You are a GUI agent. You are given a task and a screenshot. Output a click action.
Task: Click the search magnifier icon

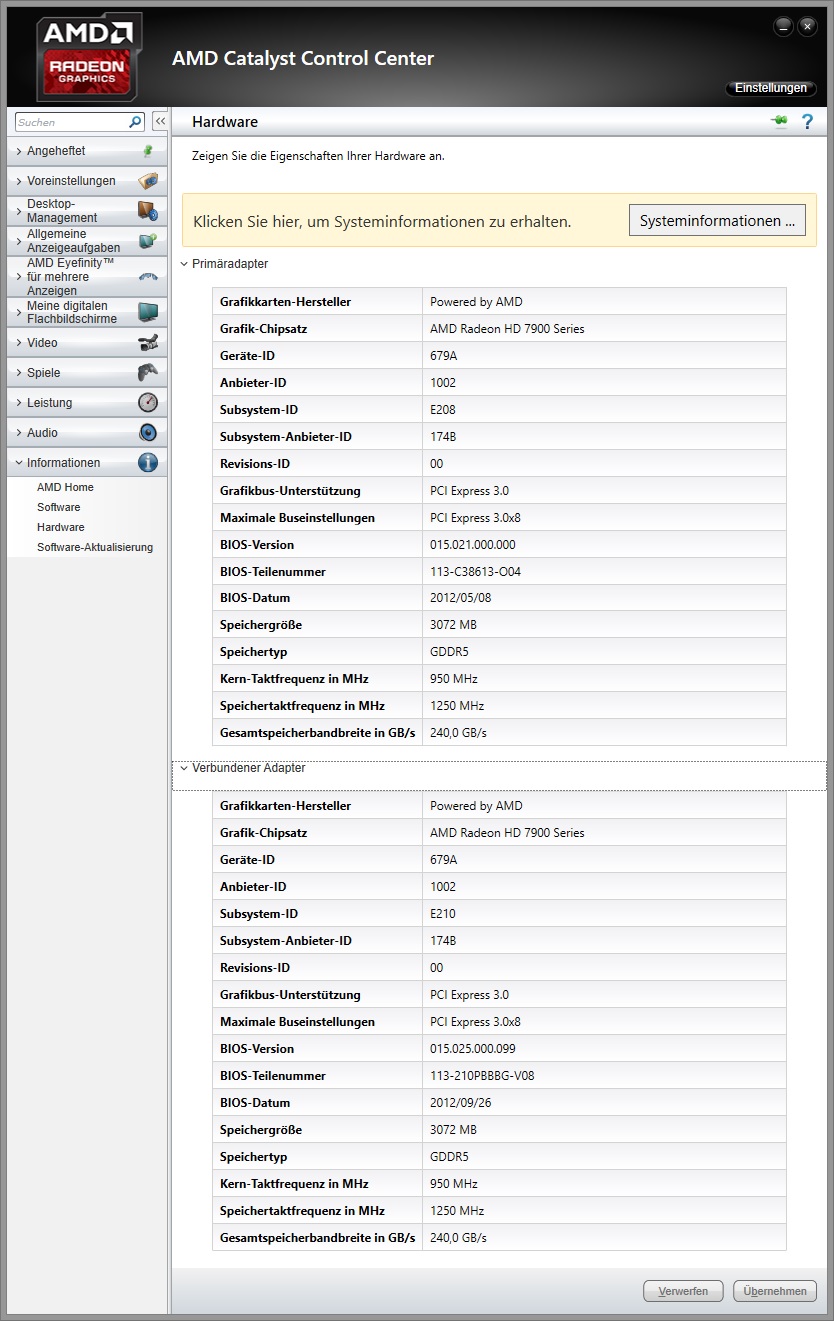click(136, 122)
